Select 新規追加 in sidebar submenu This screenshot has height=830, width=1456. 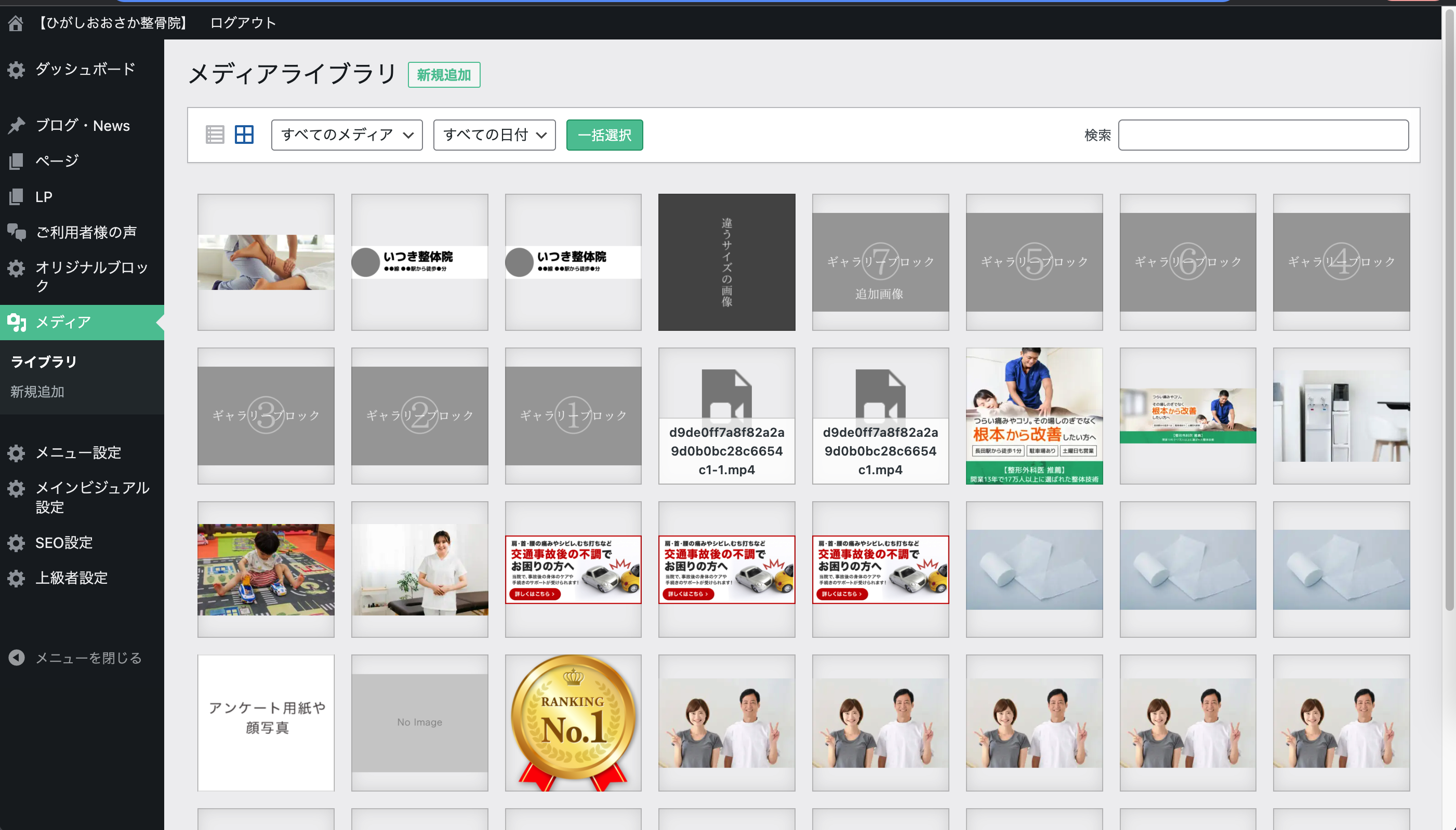click(x=37, y=392)
